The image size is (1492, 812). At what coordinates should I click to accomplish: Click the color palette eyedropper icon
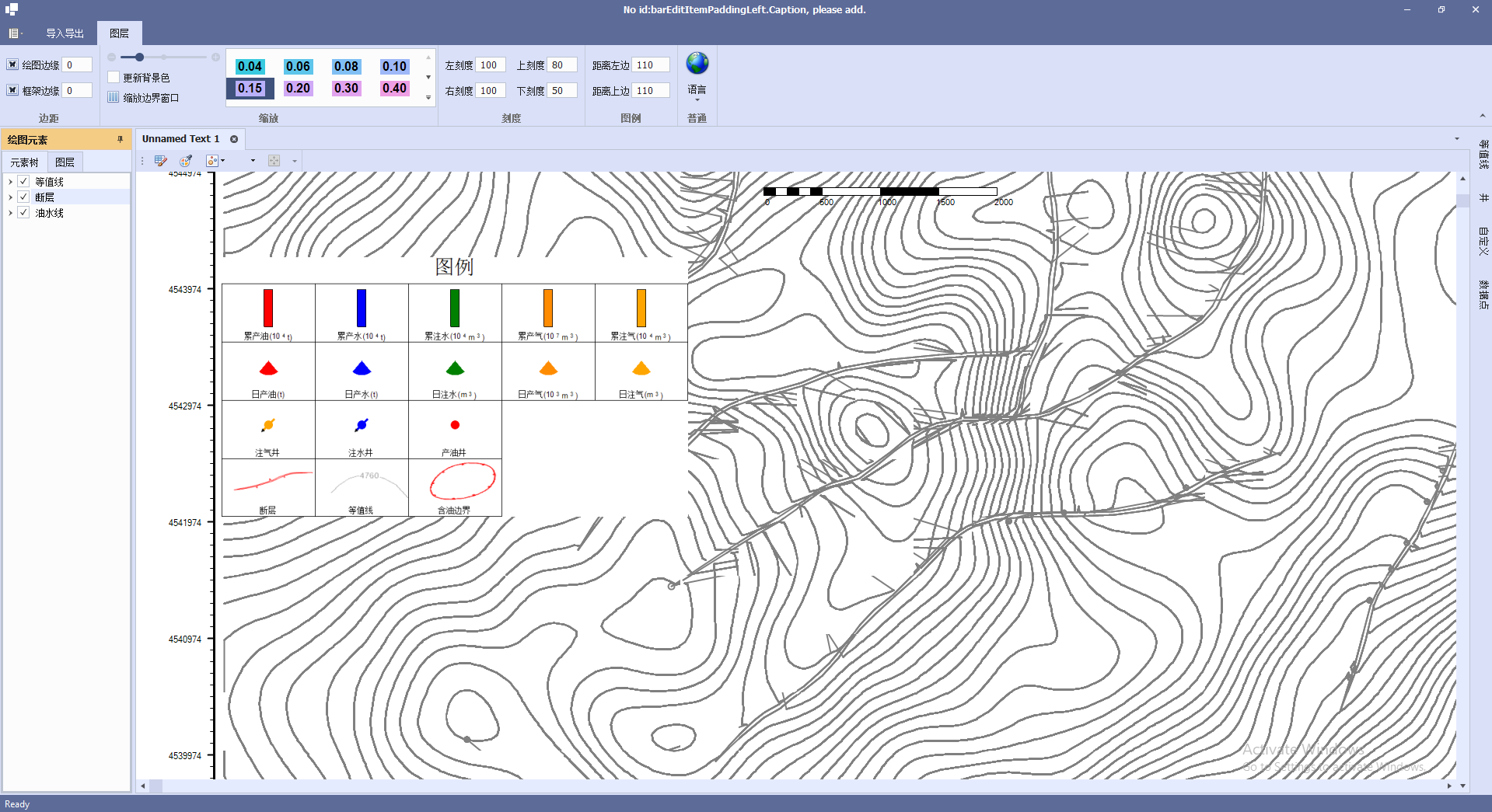tap(186, 161)
